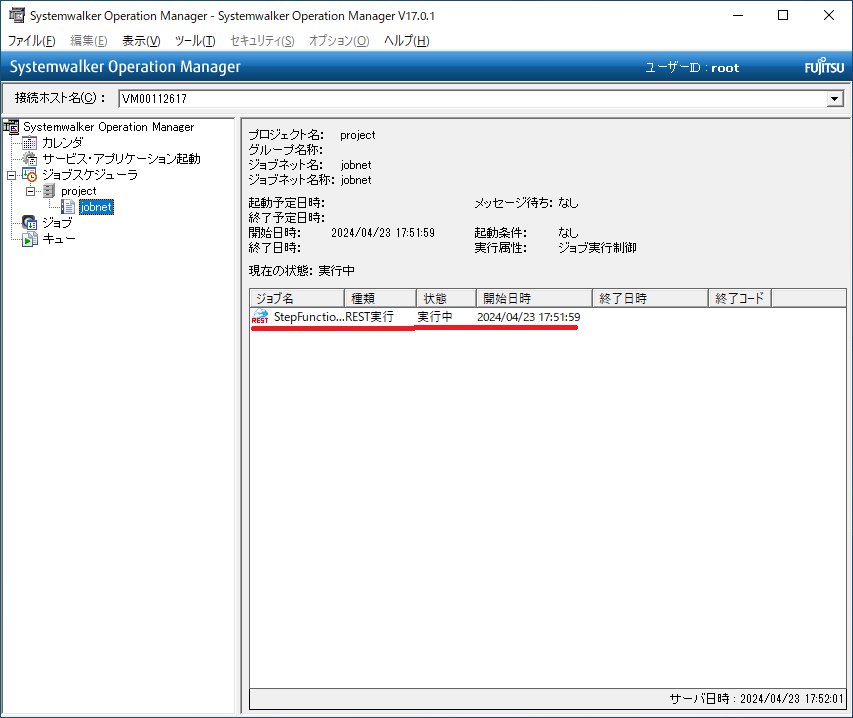Select the StepFunction job row
853x718 pixels.
[308, 317]
